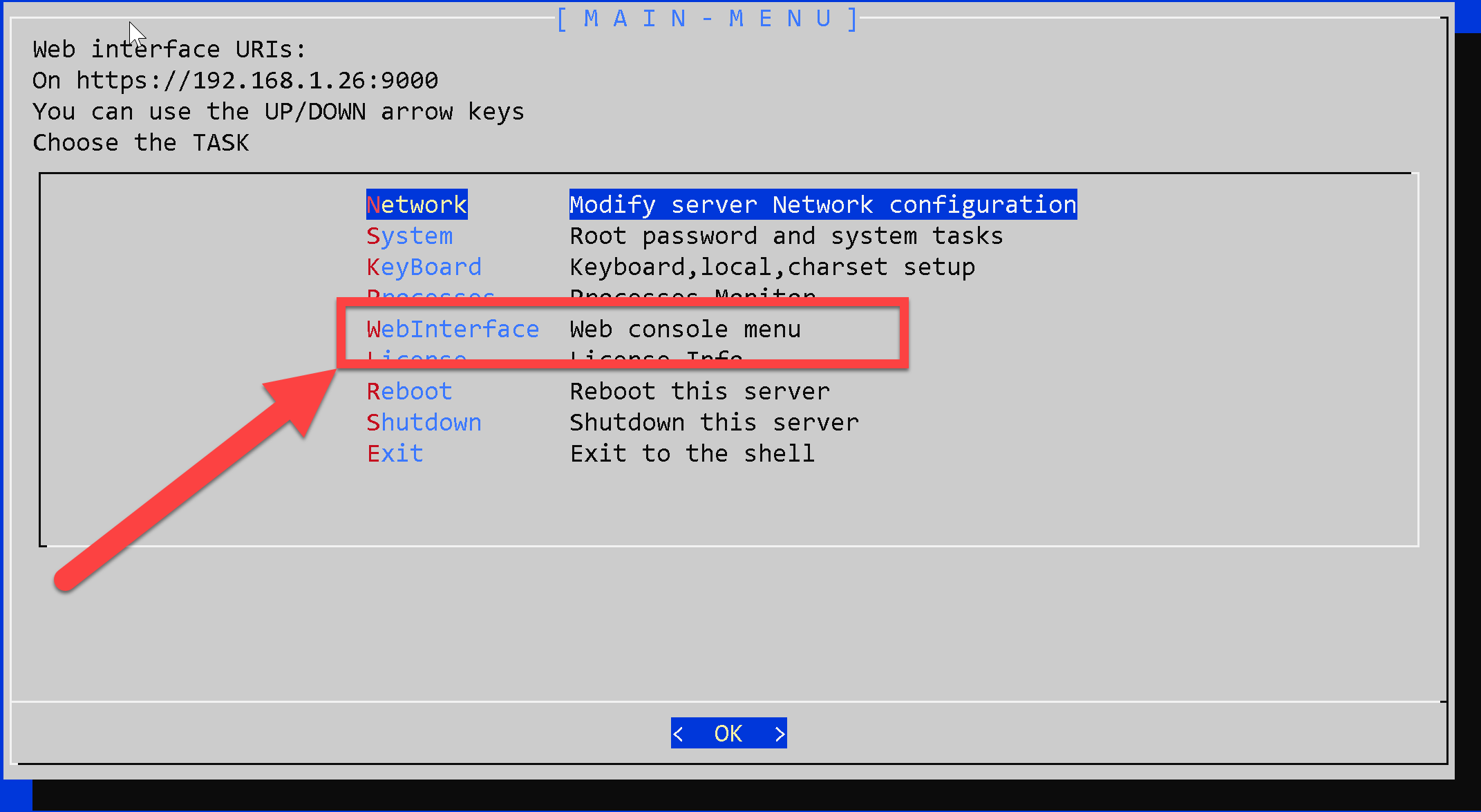Click the MAIN-MENU title text

pos(707,19)
